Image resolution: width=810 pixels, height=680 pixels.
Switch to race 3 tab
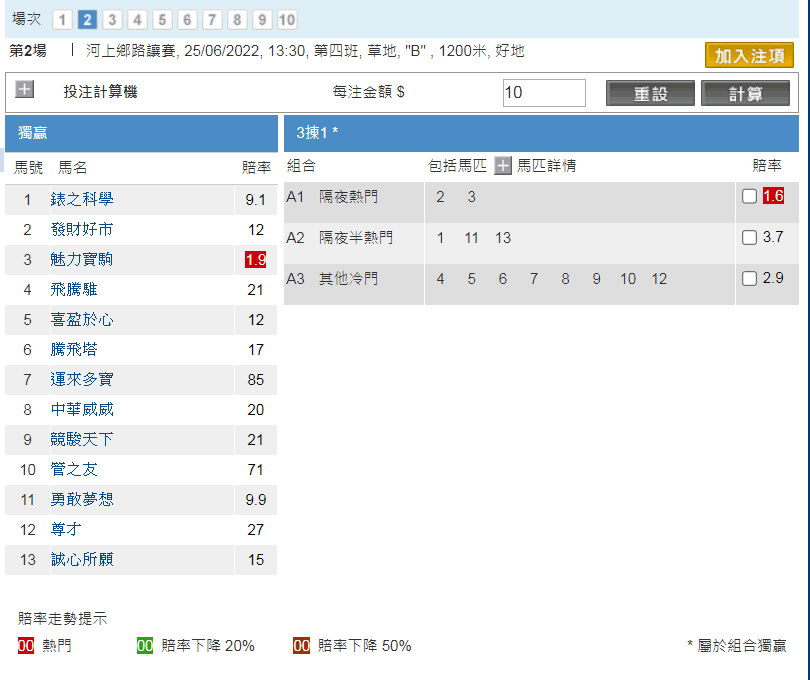pyautogui.click(x=112, y=20)
